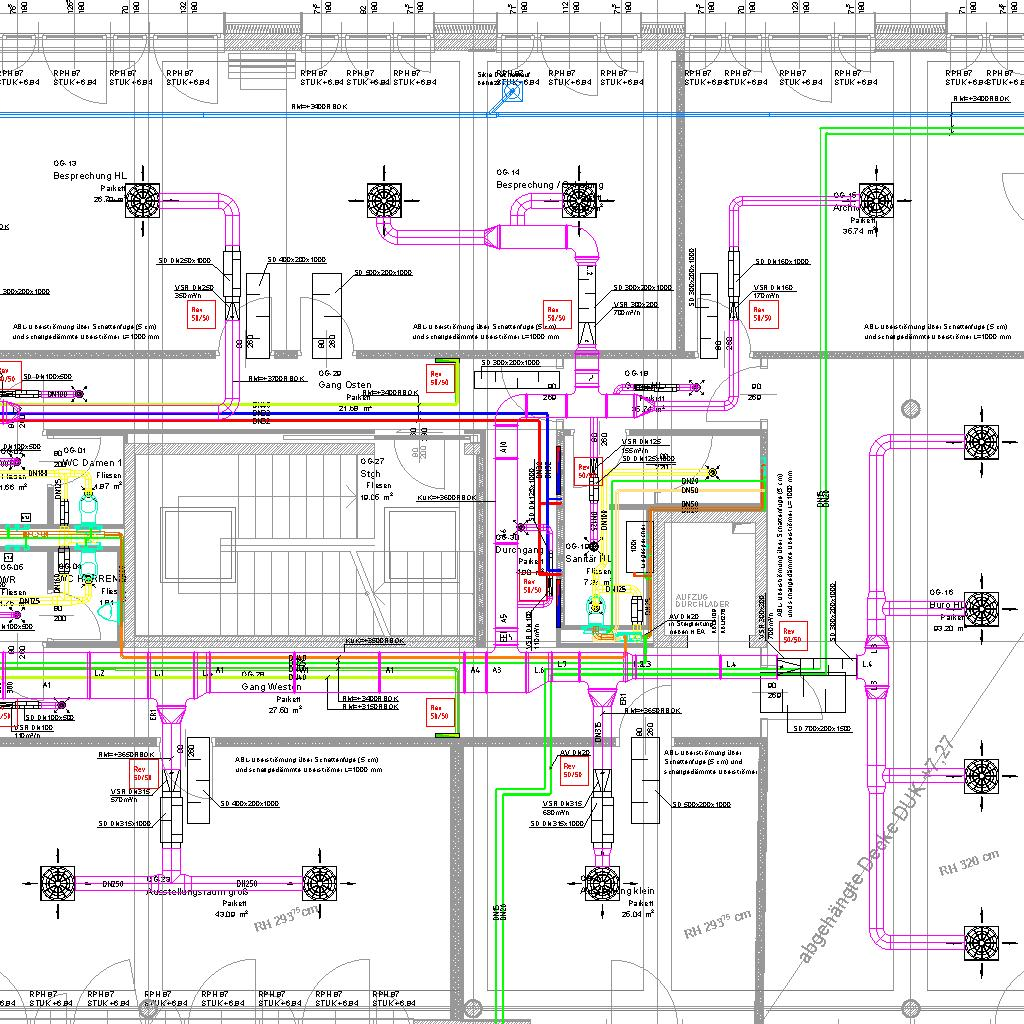Click the AUFZUG DURCHLADER text
The width and height of the screenshot is (1024, 1024).
(x=702, y=600)
